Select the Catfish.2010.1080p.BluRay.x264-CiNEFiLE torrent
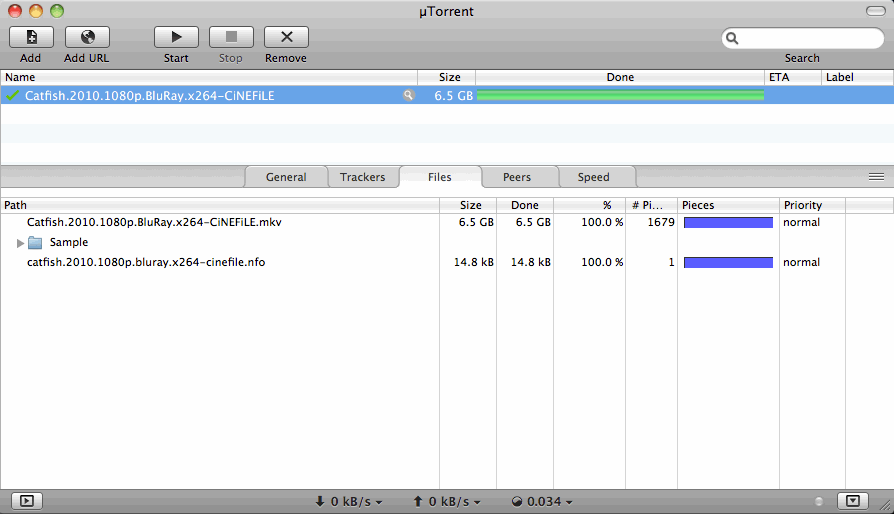 (x=447, y=95)
